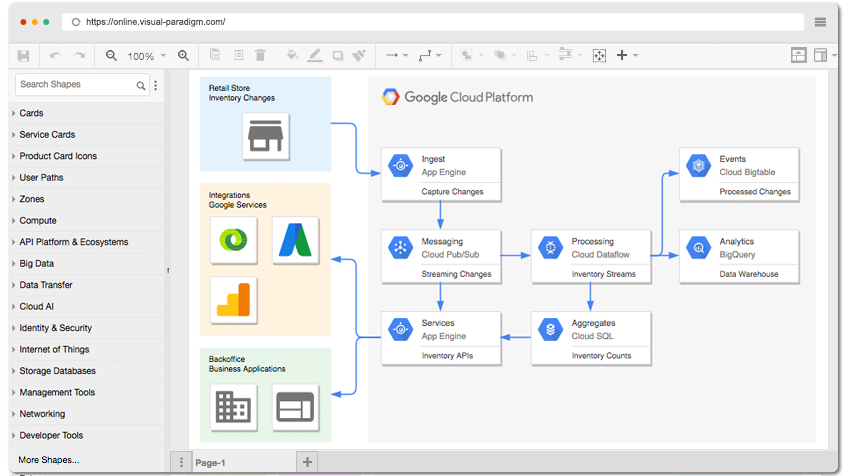
Task: Expand the Cloud AI category
Action: [87, 307]
